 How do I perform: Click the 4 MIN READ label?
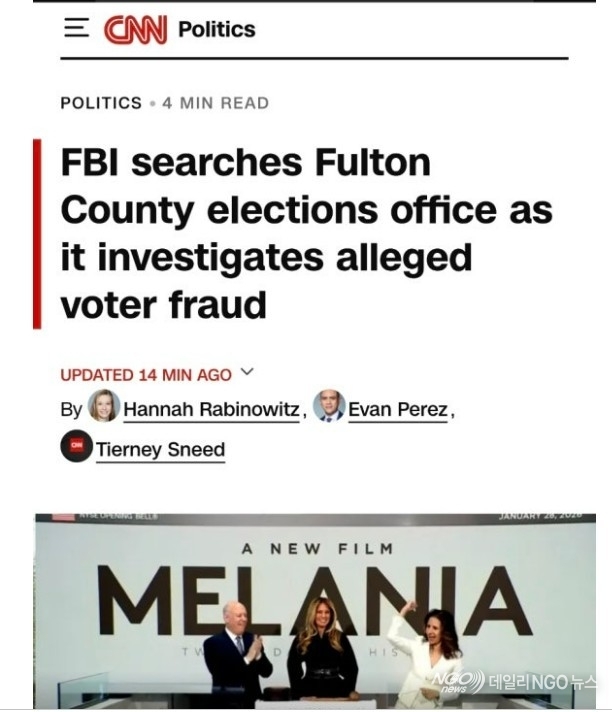click(215, 103)
